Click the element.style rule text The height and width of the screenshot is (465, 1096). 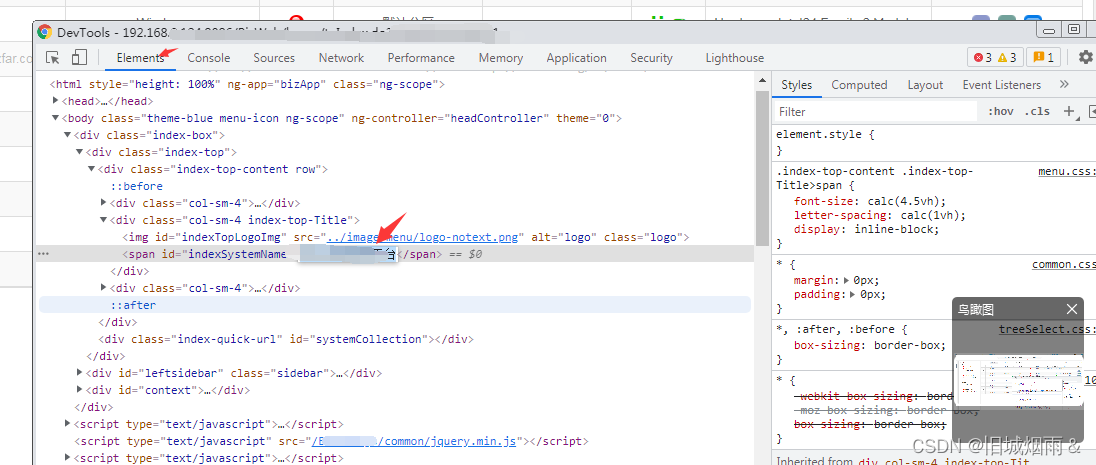(x=825, y=134)
